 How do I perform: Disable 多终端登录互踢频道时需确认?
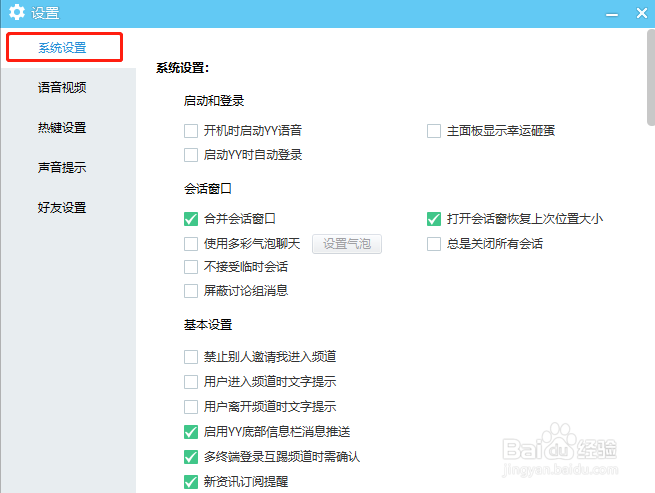coord(191,457)
